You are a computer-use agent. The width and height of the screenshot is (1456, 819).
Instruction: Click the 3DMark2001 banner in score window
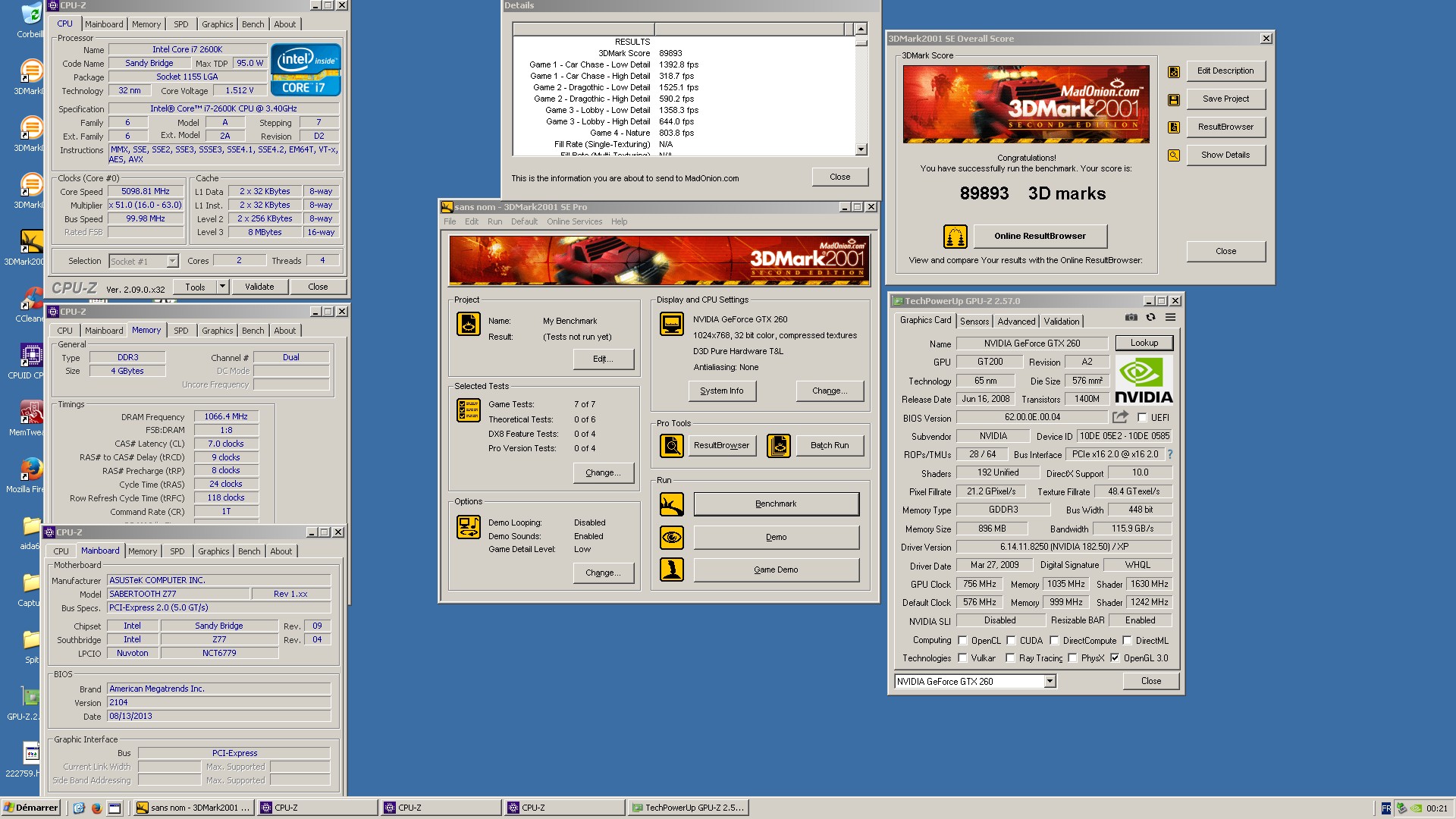point(1026,104)
